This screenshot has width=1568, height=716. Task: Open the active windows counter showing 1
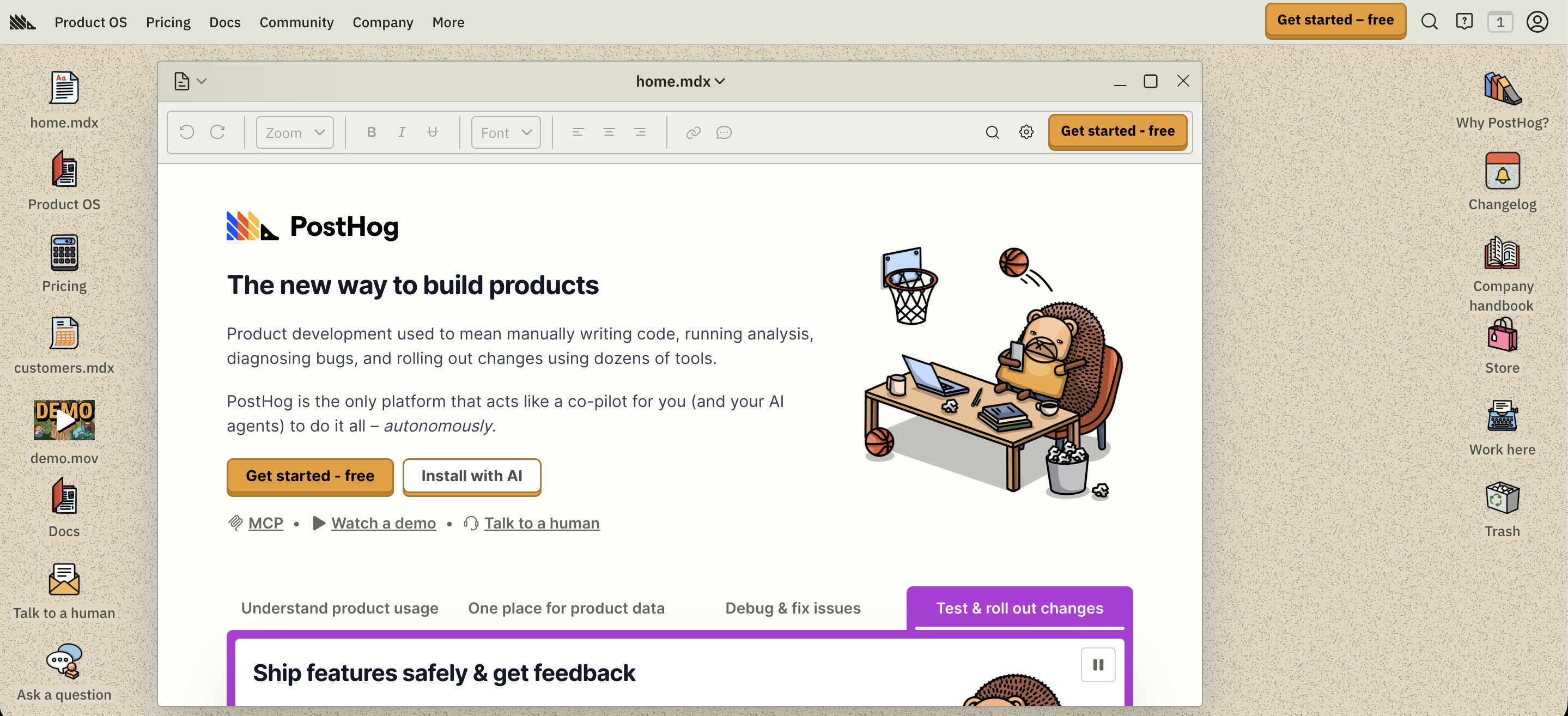pos(1500,22)
